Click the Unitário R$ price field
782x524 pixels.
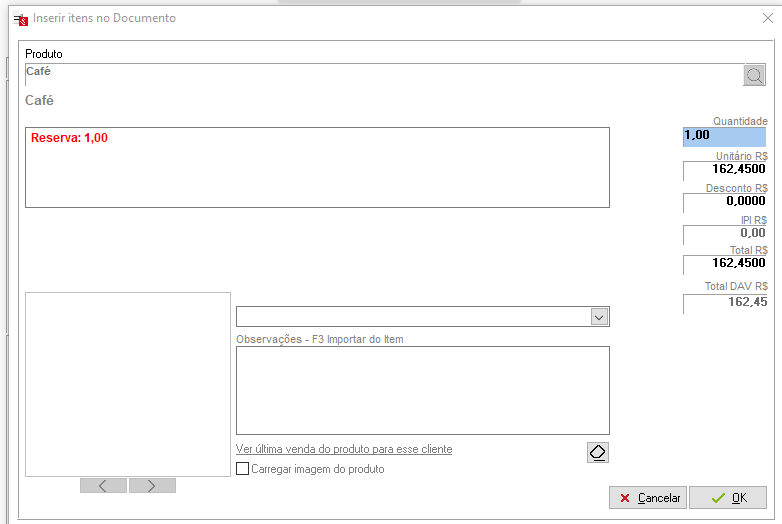725,170
